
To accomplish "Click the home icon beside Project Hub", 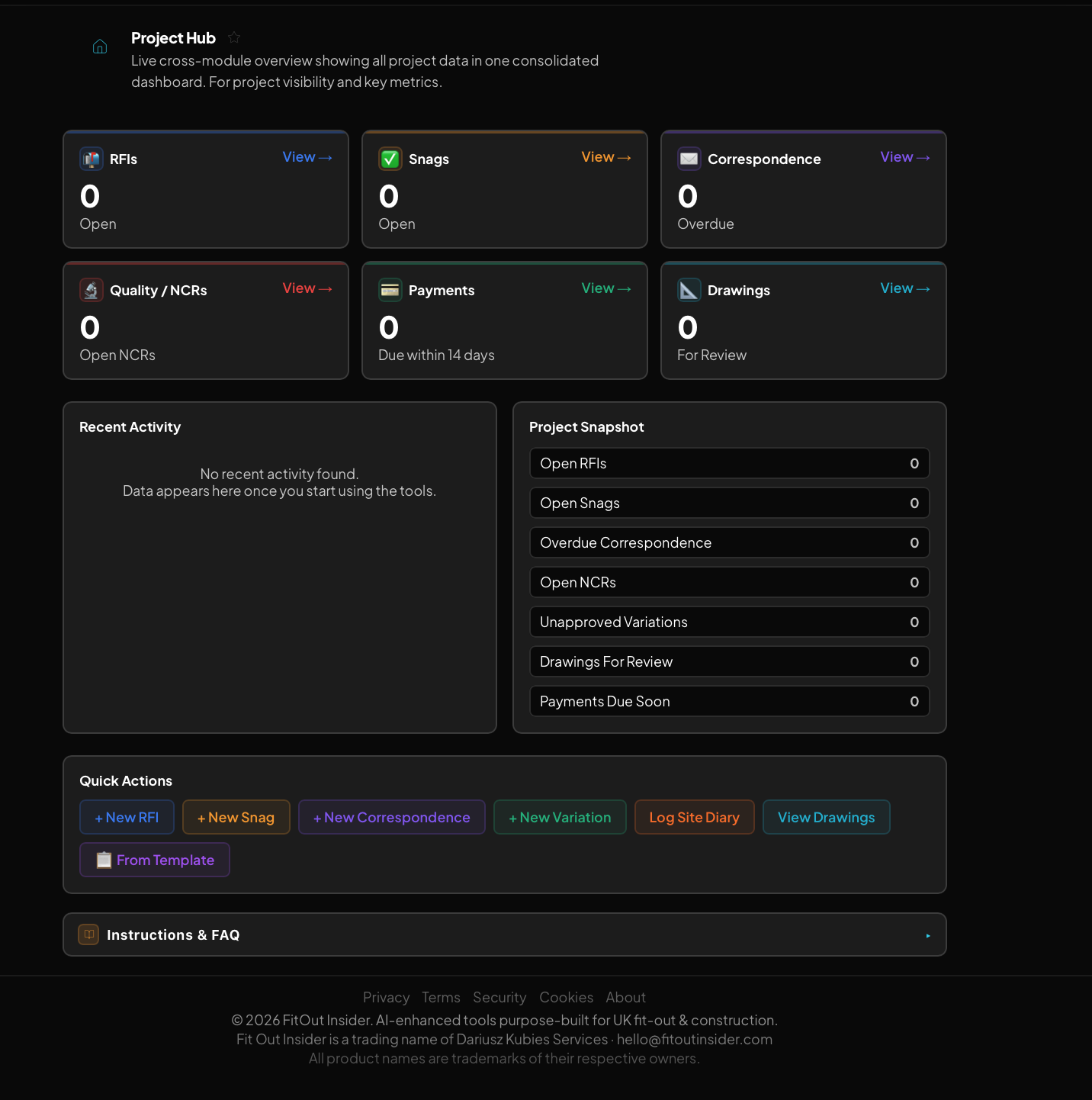I will click(x=100, y=47).
